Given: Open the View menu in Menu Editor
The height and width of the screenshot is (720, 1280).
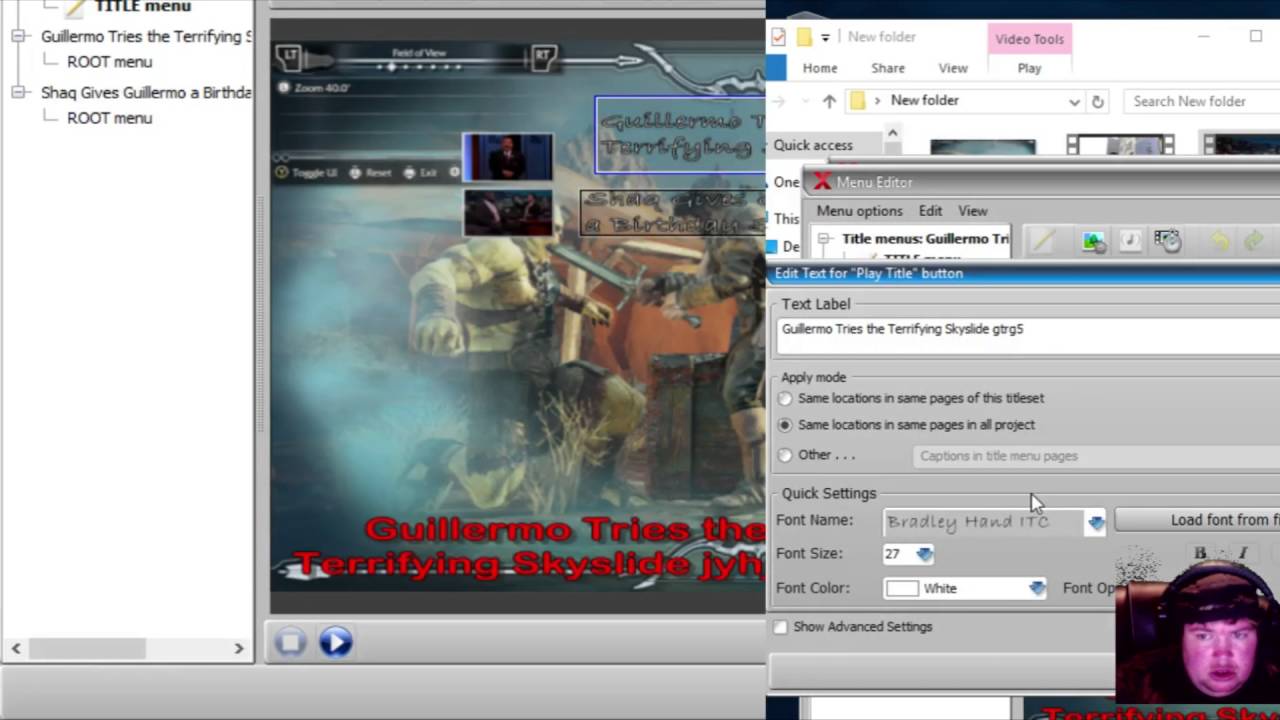Looking at the screenshot, I should click(x=972, y=211).
